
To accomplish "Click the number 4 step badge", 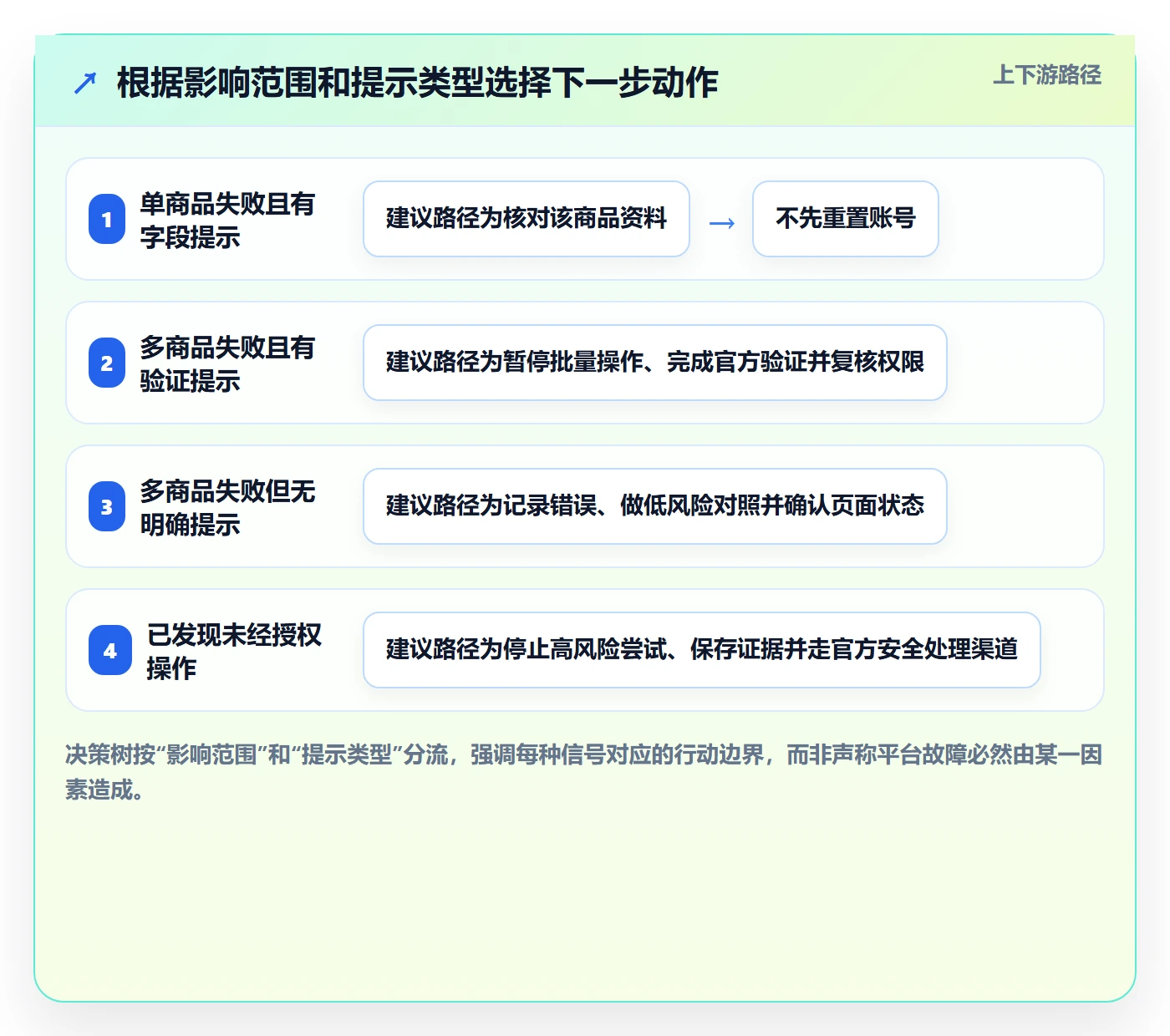I will [110, 650].
